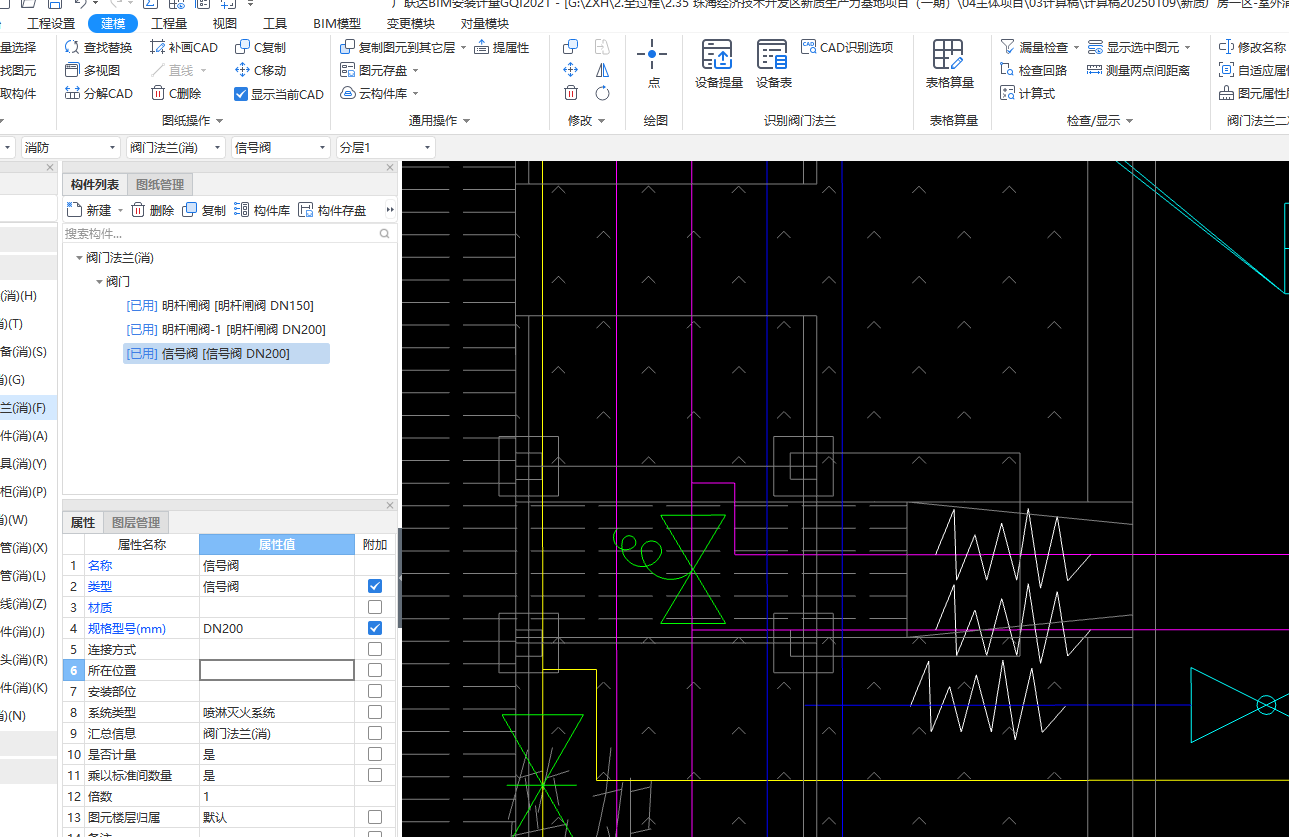
Task: Open the 设备表 device table
Action: [773, 65]
